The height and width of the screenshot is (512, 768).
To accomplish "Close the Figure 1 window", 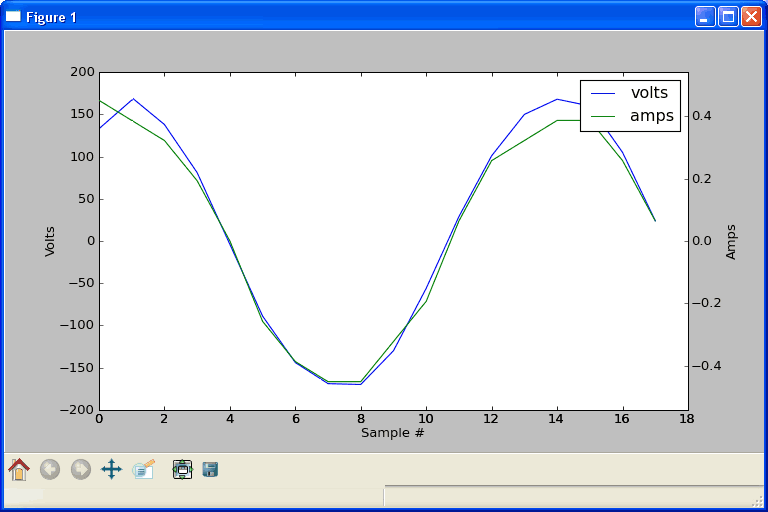I will [751, 17].
